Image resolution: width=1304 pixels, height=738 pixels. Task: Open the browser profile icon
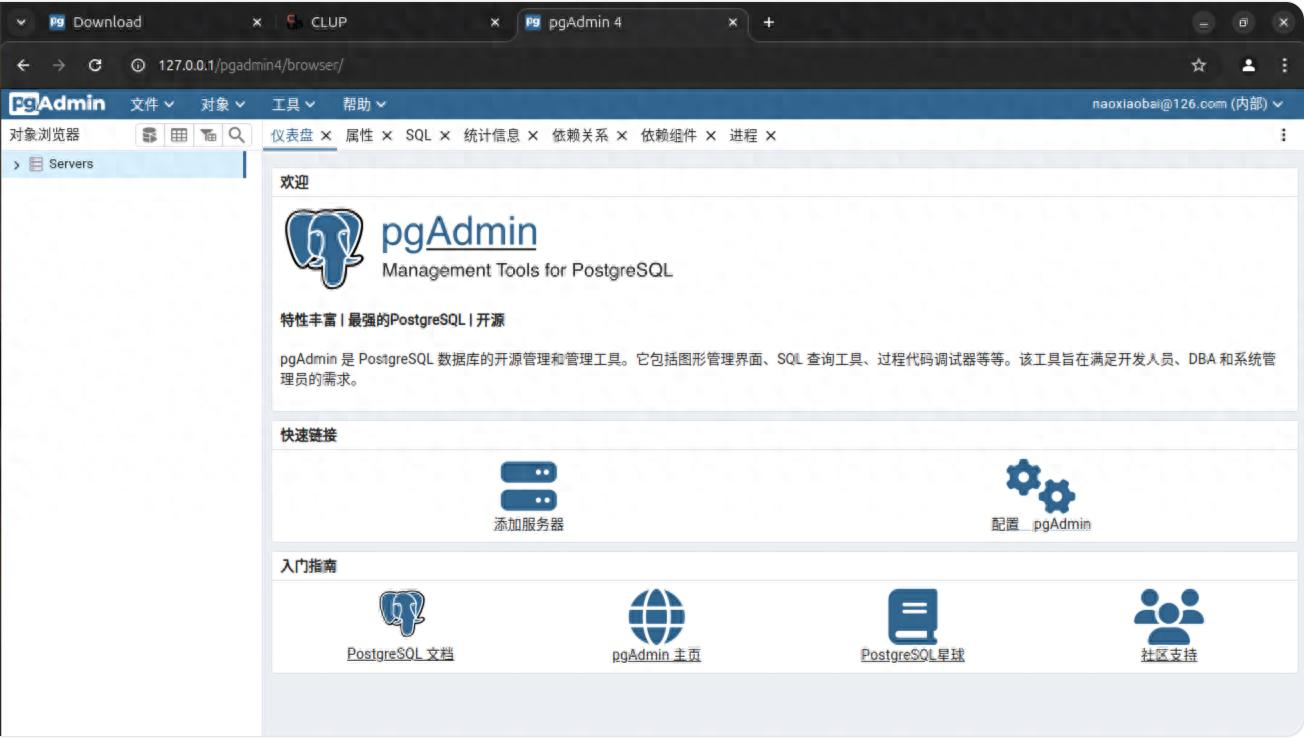[1248, 65]
